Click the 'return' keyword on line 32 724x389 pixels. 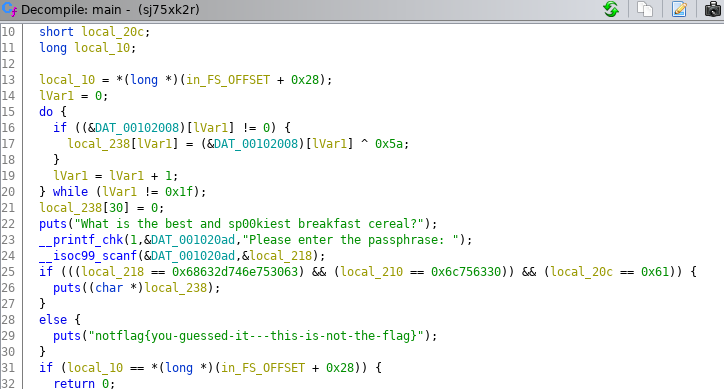(74, 383)
